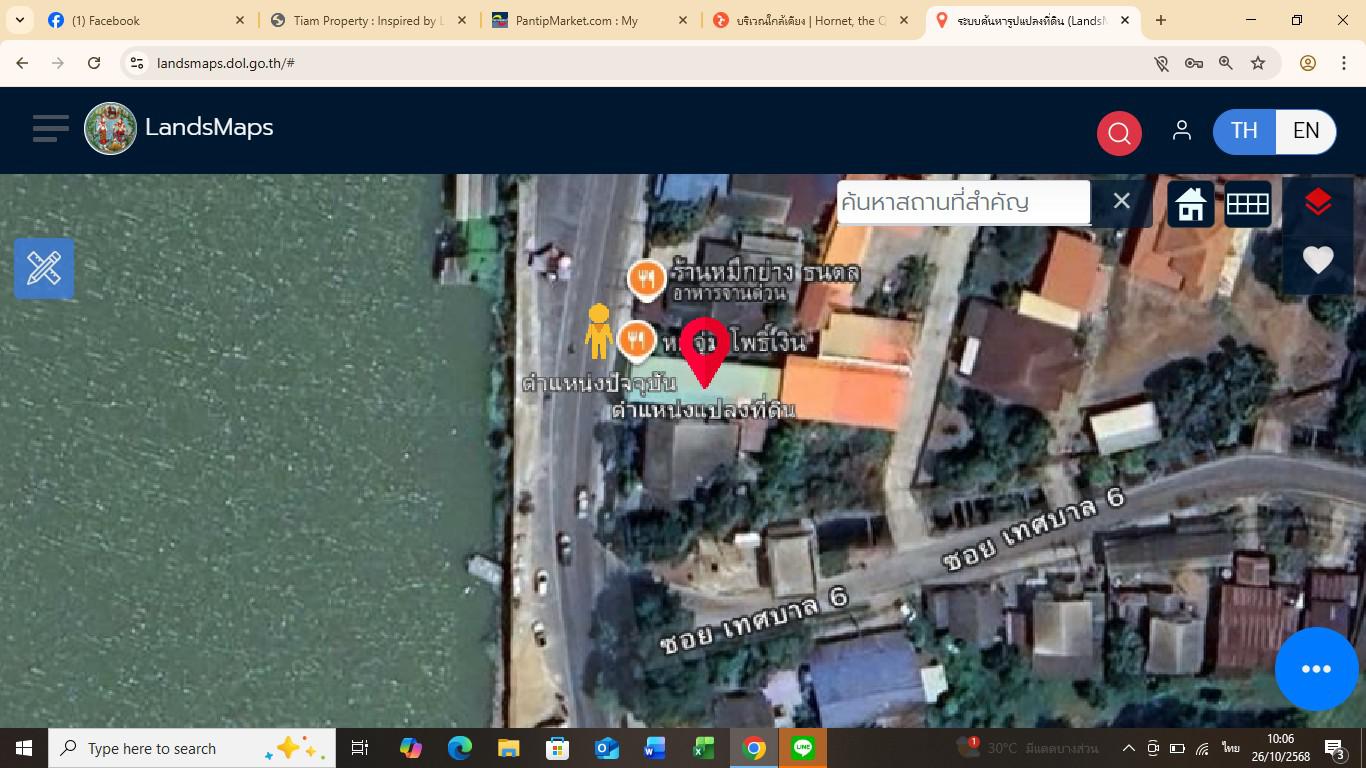Open the red map layers icon

[x=1317, y=203]
